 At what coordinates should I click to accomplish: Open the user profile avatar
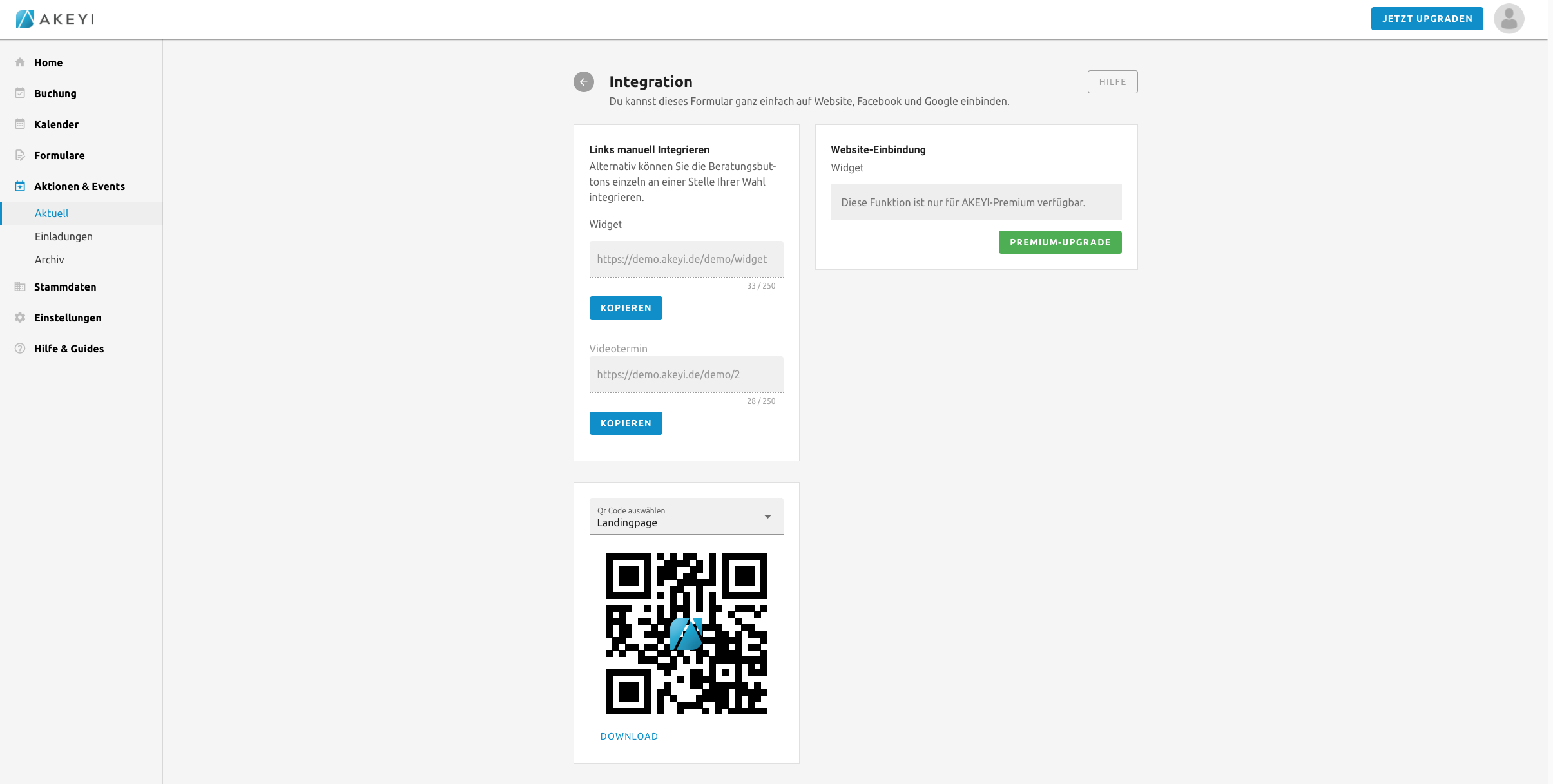click(x=1509, y=19)
